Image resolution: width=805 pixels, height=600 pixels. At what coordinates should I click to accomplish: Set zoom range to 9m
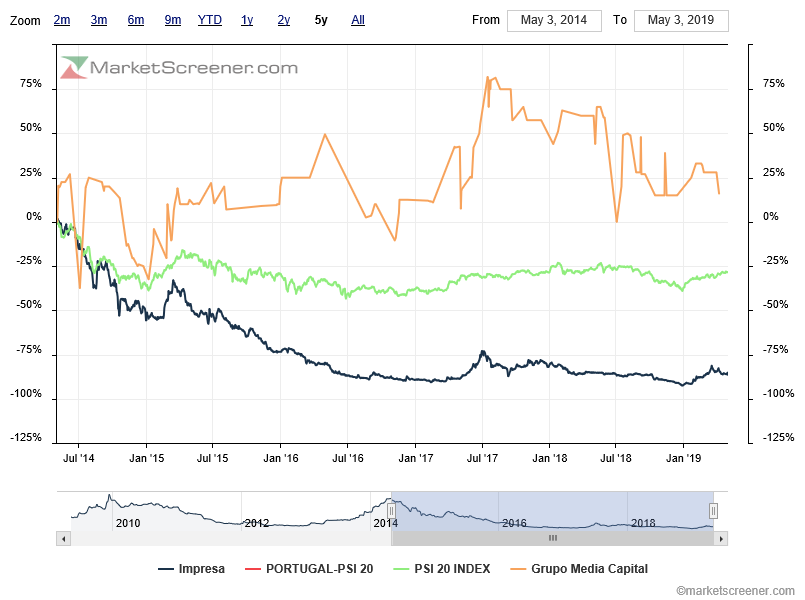(x=172, y=20)
